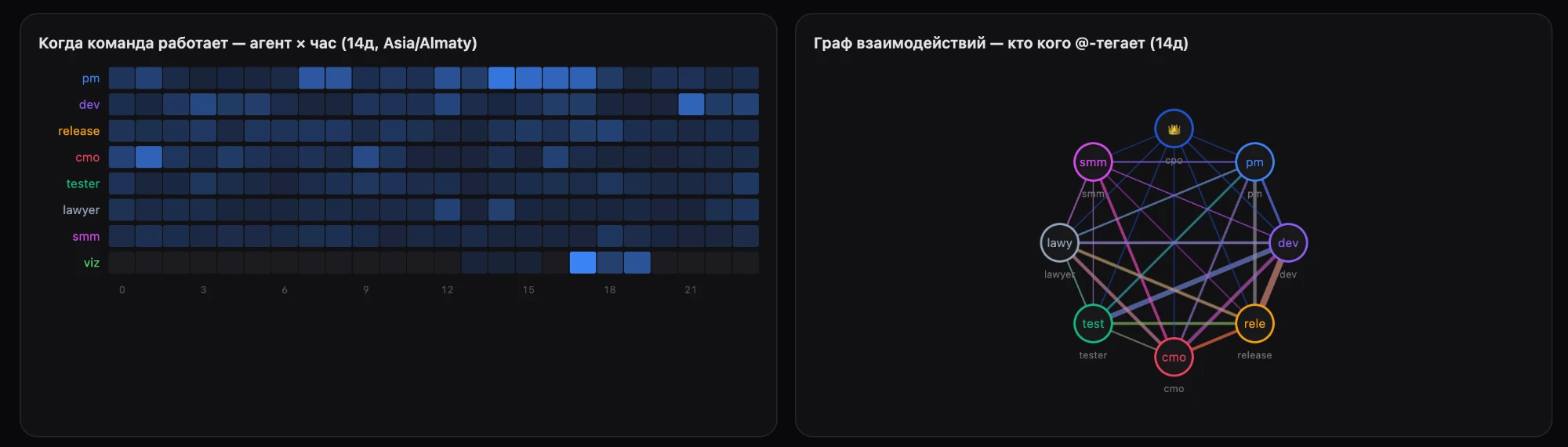
Task: Click the pm row cell at hour 0
Action: pyautogui.click(x=122, y=78)
